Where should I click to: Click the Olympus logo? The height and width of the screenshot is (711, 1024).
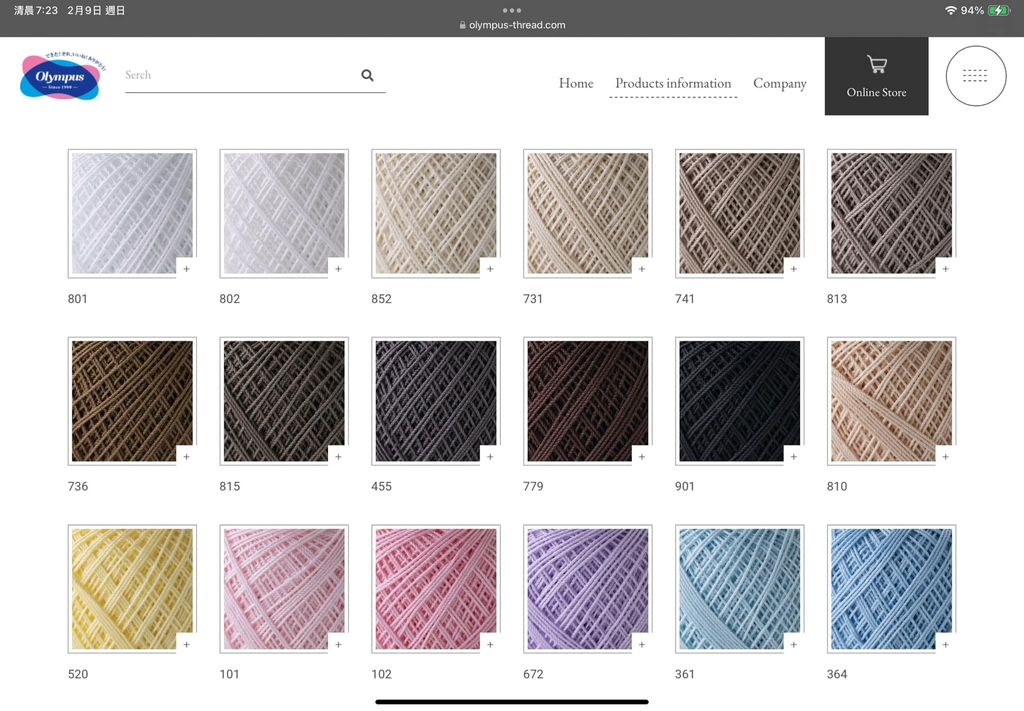tap(60, 78)
